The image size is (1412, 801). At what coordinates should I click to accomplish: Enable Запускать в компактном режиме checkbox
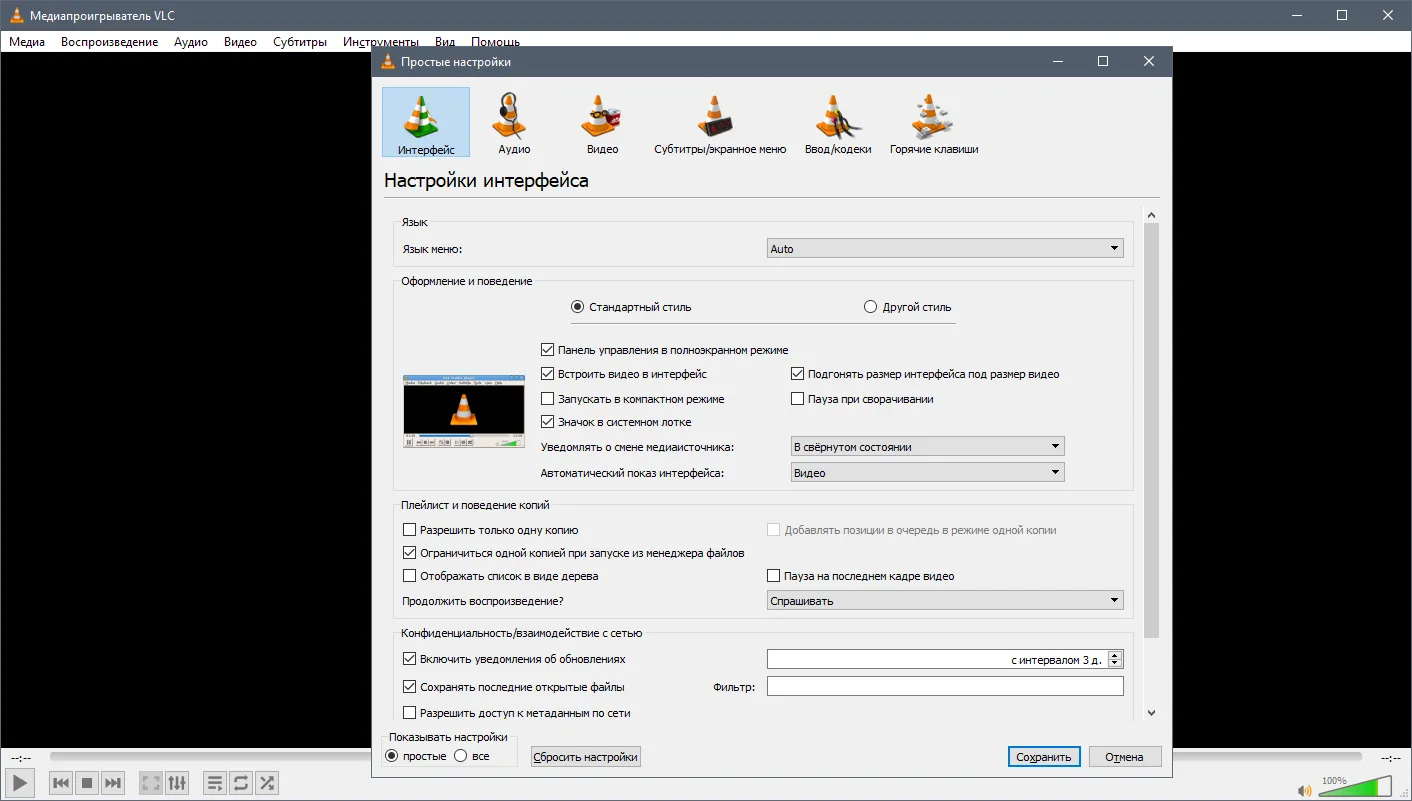(x=547, y=399)
